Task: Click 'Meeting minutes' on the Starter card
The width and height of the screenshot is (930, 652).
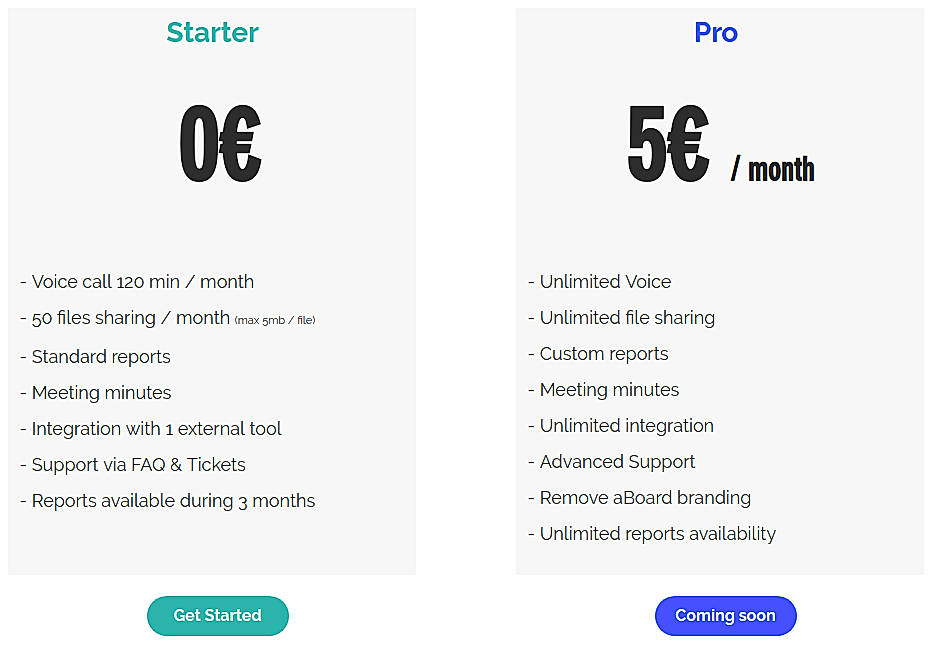Action: (x=96, y=393)
